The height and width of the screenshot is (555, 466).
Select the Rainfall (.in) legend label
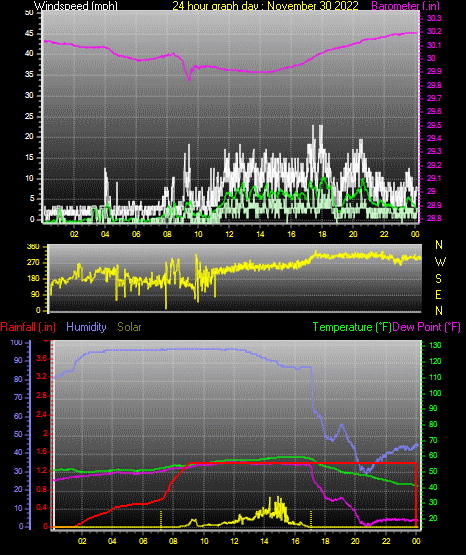pos(28,327)
